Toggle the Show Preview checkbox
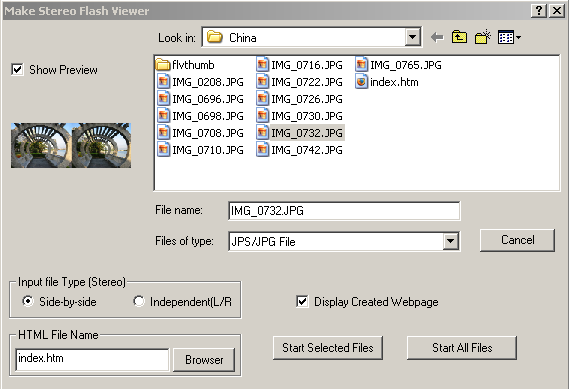Screen dimensions: 569x389 coord(17,69)
